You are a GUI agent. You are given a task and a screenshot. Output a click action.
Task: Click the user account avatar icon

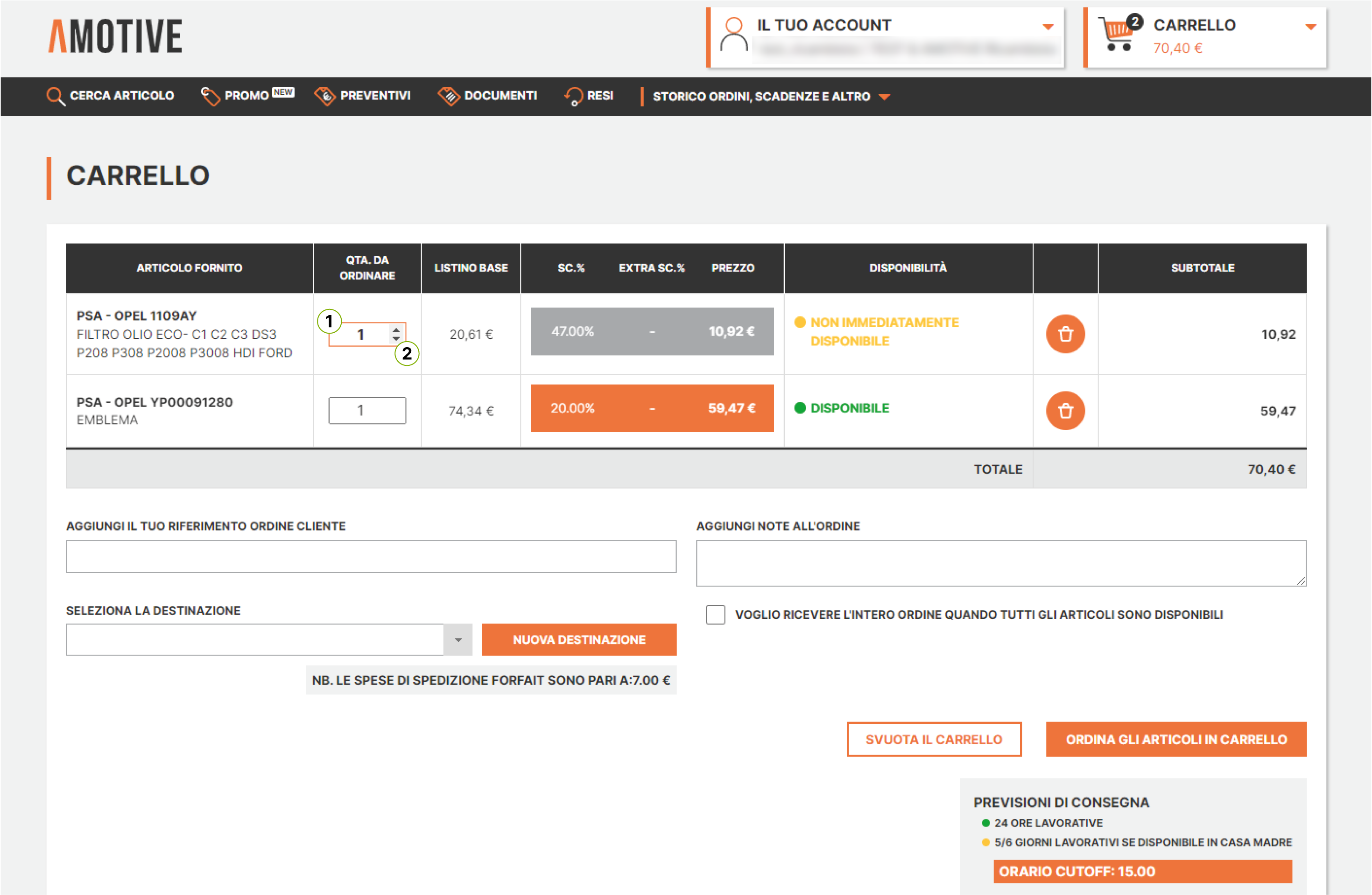pos(734,35)
